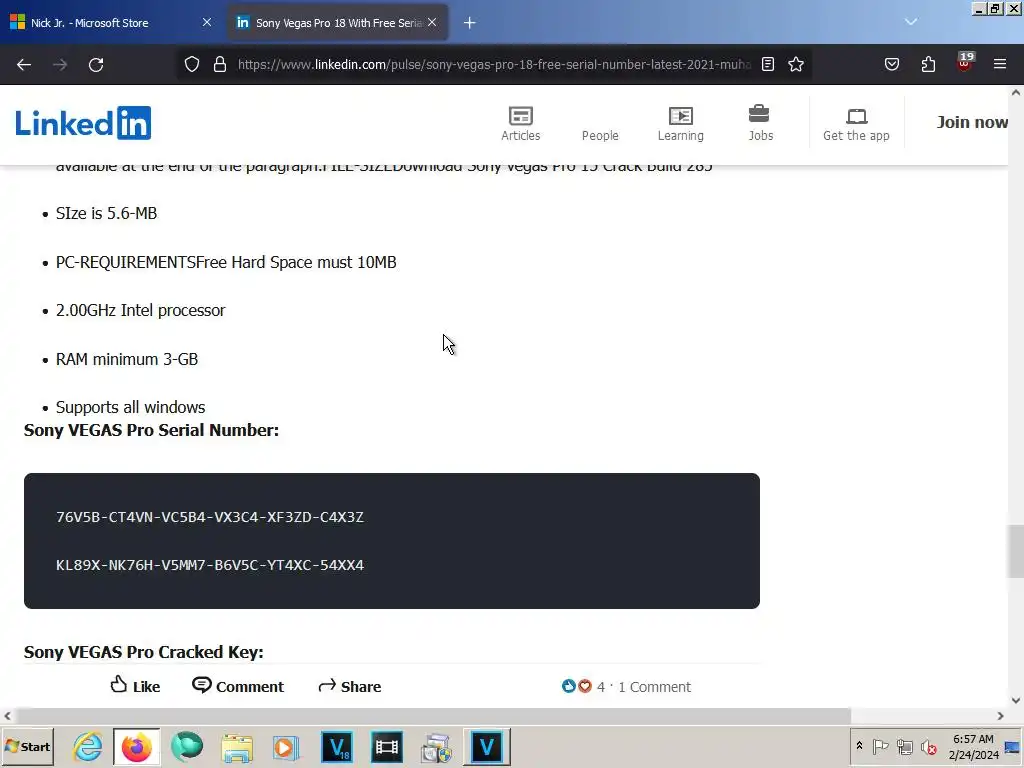The width and height of the screenshot is (1024, 768).
Task: Open Vegas Pro 18 from taskbar
Action: point(337,746)
